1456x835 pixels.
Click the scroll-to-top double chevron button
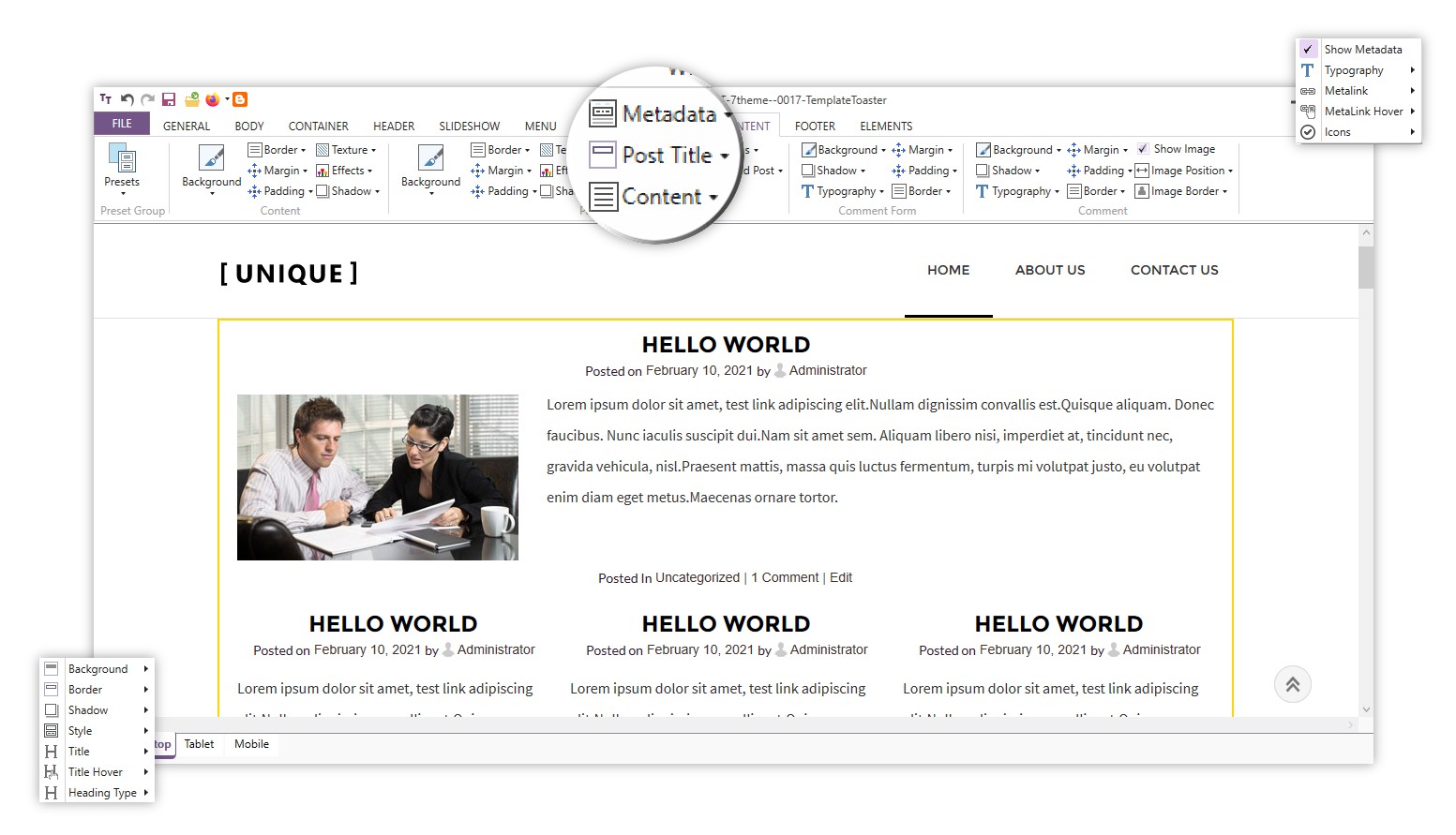[1293, 684]
